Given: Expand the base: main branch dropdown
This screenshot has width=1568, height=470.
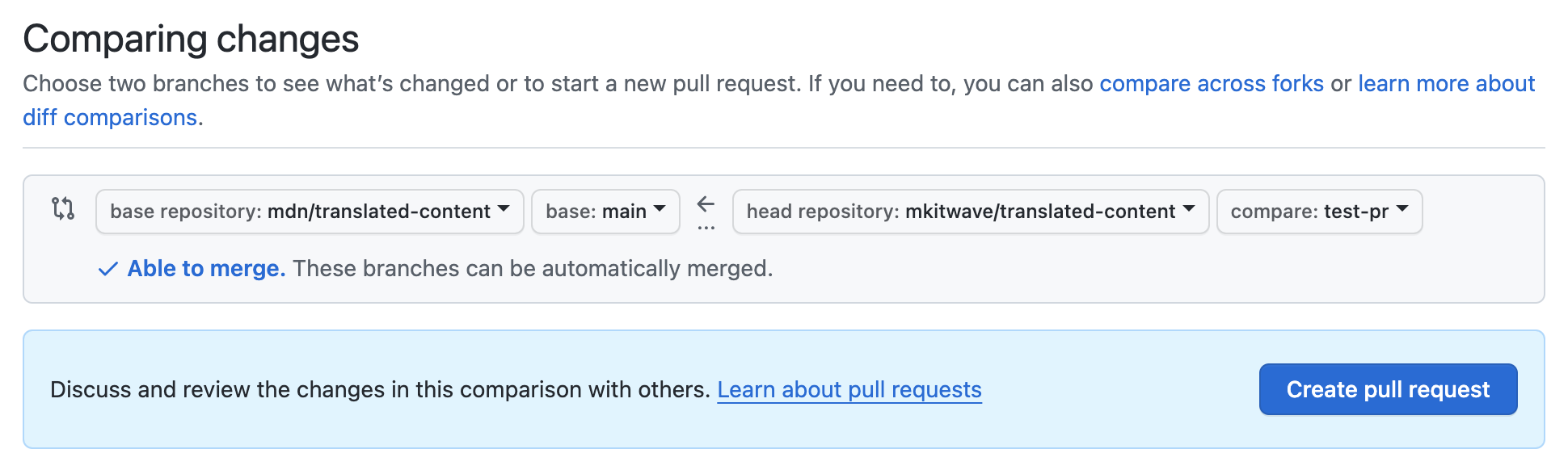Looking at the screenshot, I should pyautogui.click(x=596, y=212).
